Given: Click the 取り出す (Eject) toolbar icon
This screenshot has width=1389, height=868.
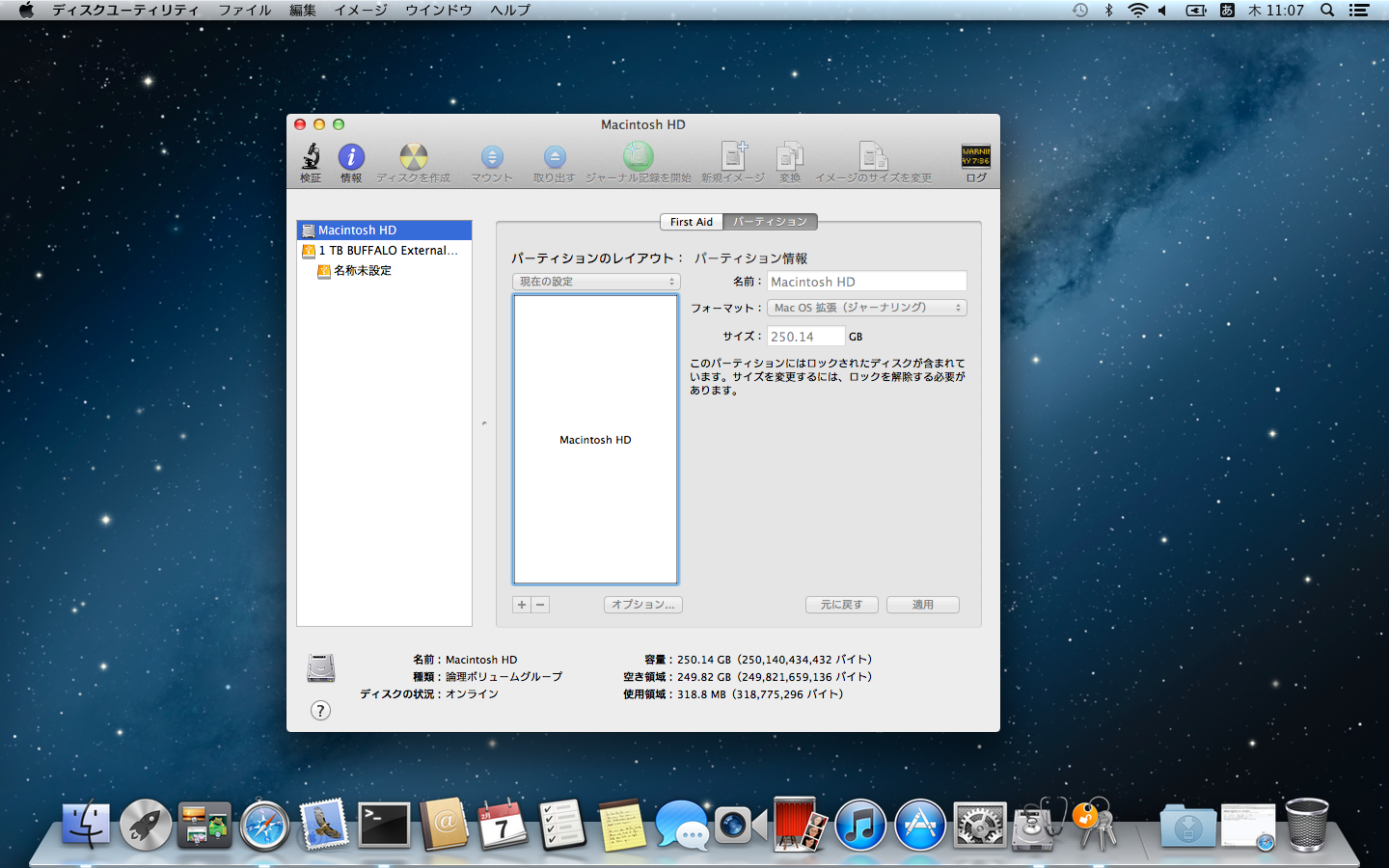Looking at the screenshot, I should click(x=554, y=157).
